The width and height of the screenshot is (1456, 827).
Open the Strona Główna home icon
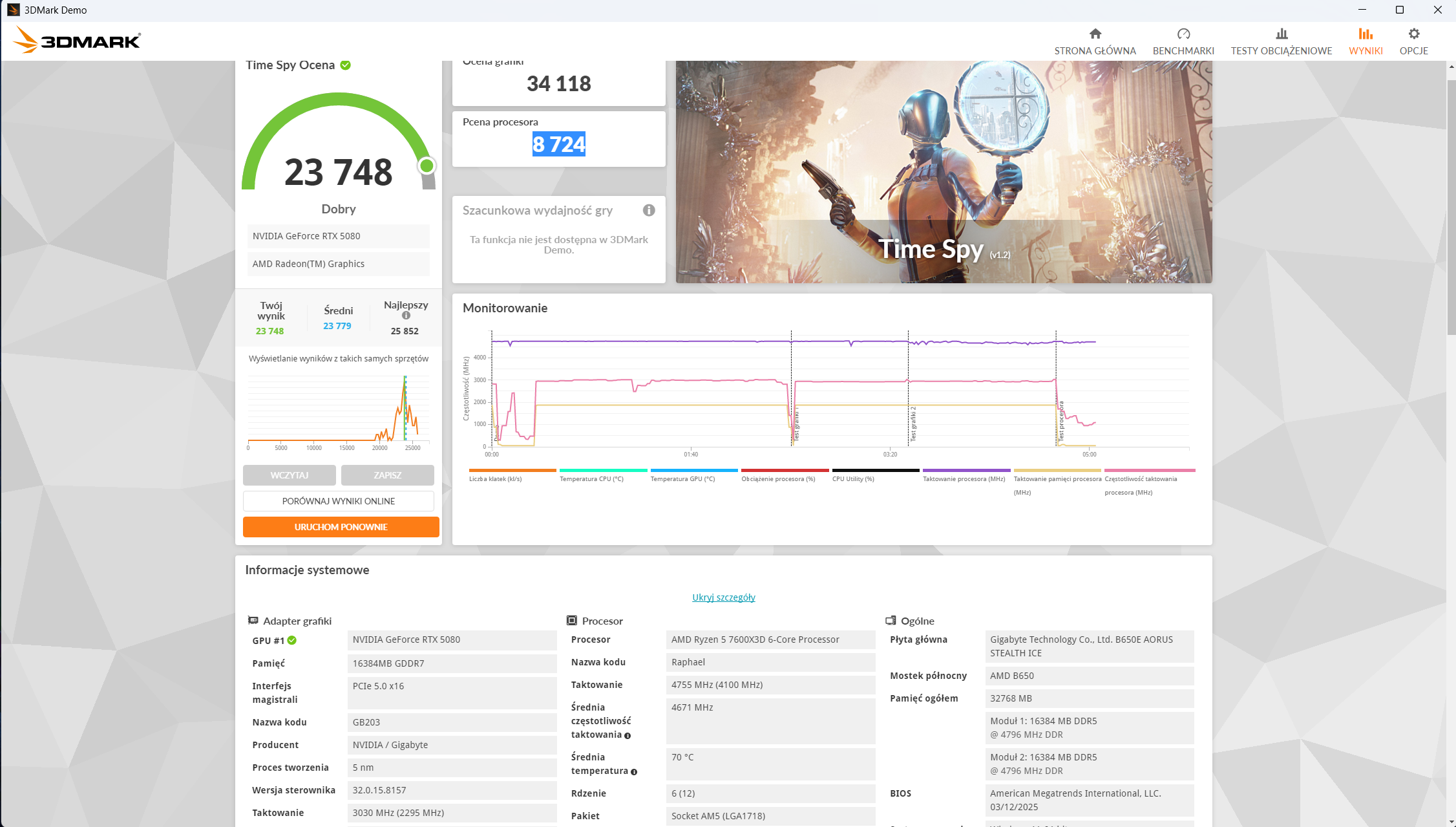pos(1095,34)
